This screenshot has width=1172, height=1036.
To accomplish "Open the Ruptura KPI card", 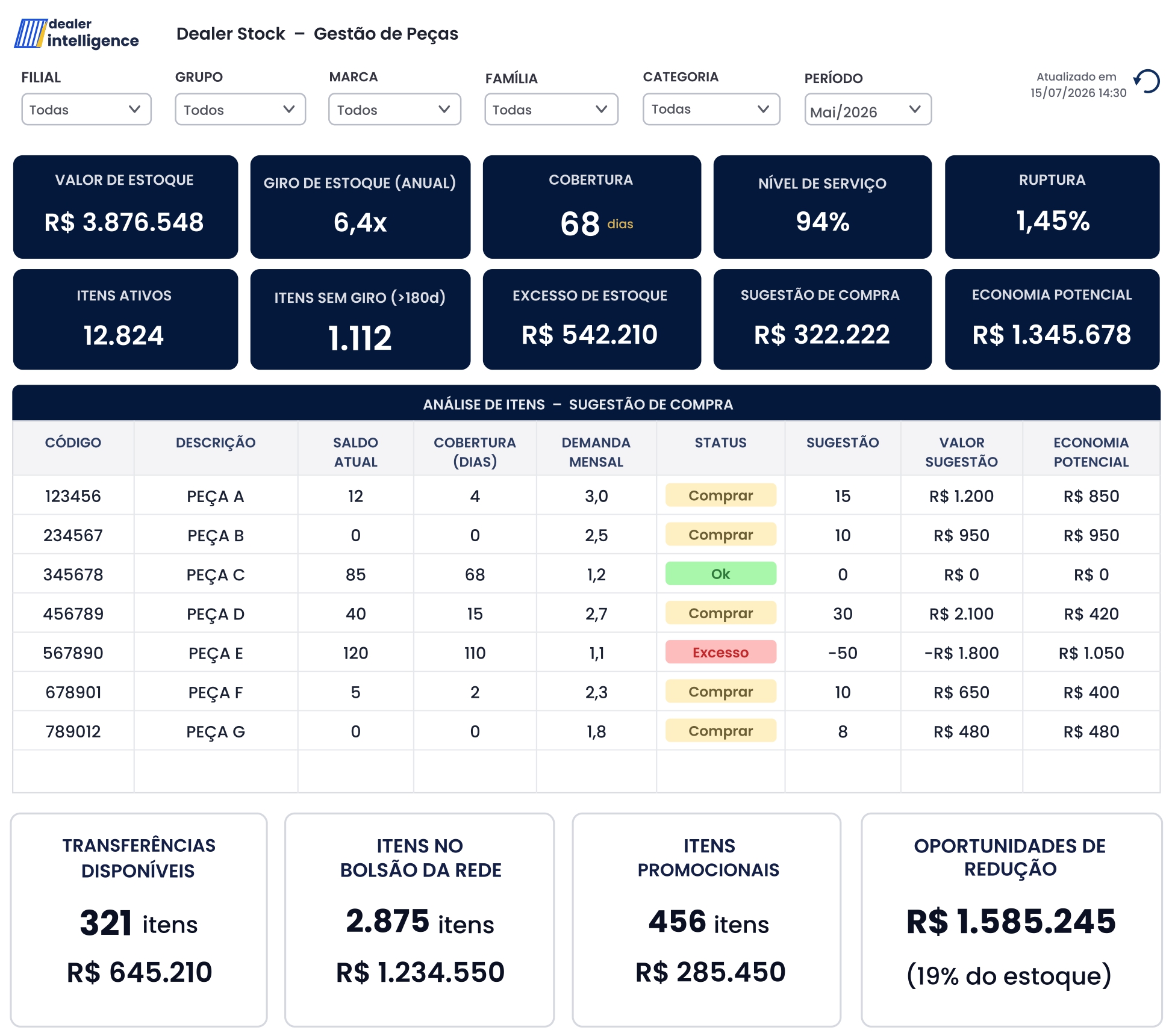I will coord(1052,207).
